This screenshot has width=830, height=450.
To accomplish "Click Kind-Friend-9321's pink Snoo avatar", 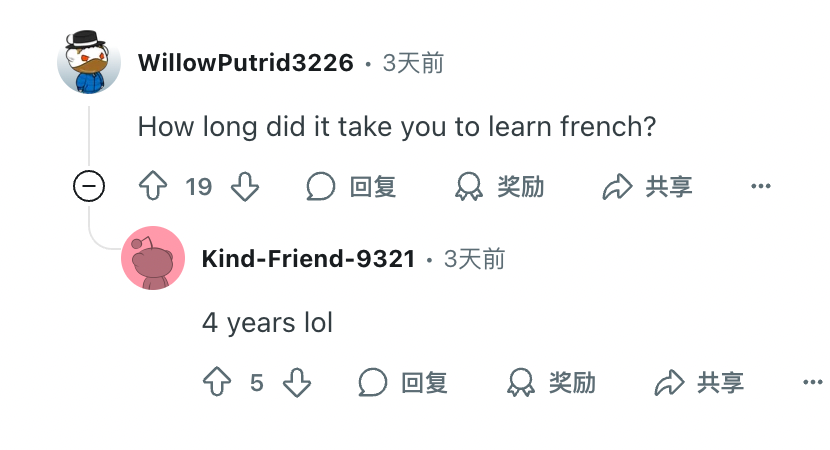I will [x=153, y=258].
